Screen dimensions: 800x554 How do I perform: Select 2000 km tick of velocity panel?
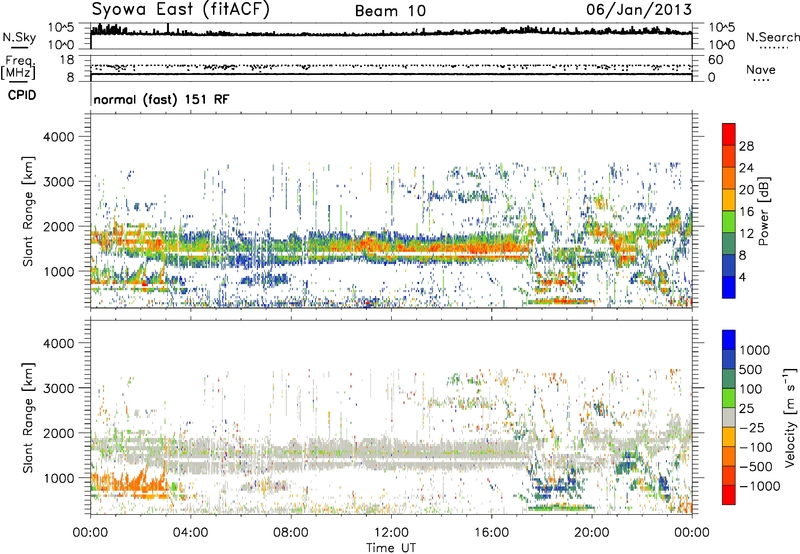[x=59, y=433]
